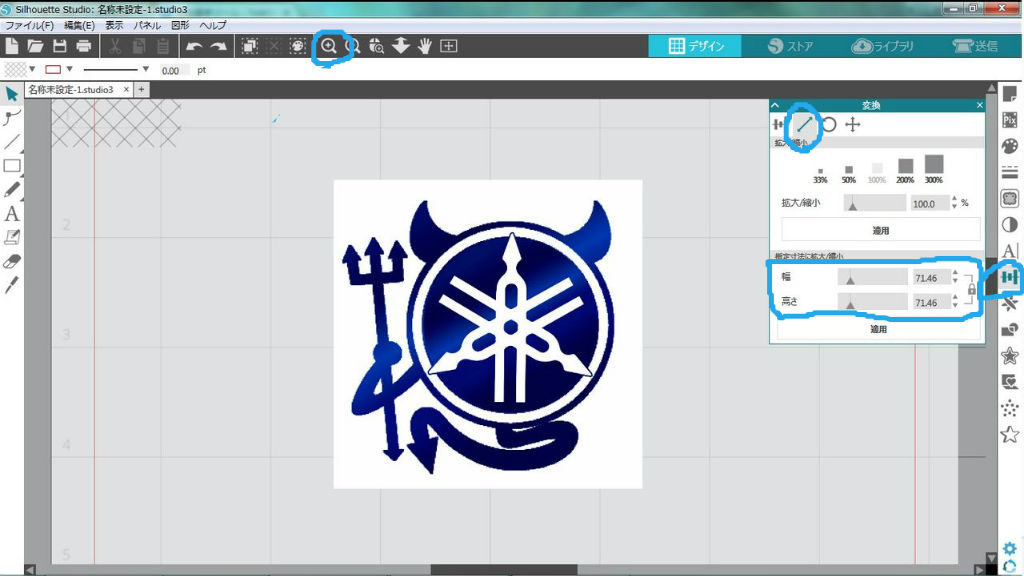Open the 図形 menu
This screenshot has height=576, width=1024.
click(180, 25)
